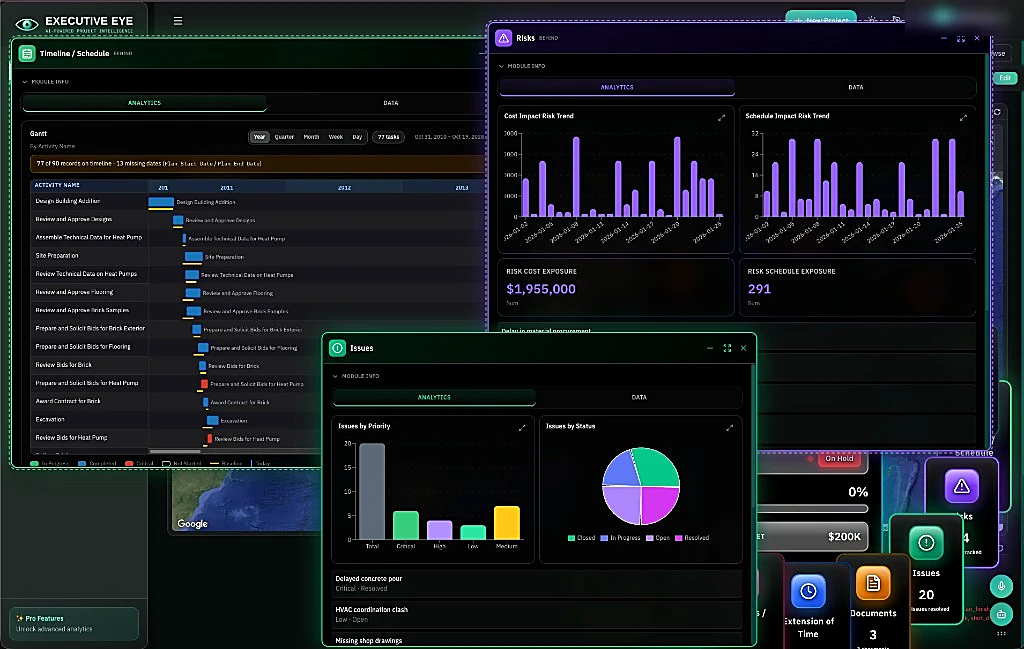
Task: Click the Risk Cost Exposure $1,955,000 card
Action: [616, 287]
